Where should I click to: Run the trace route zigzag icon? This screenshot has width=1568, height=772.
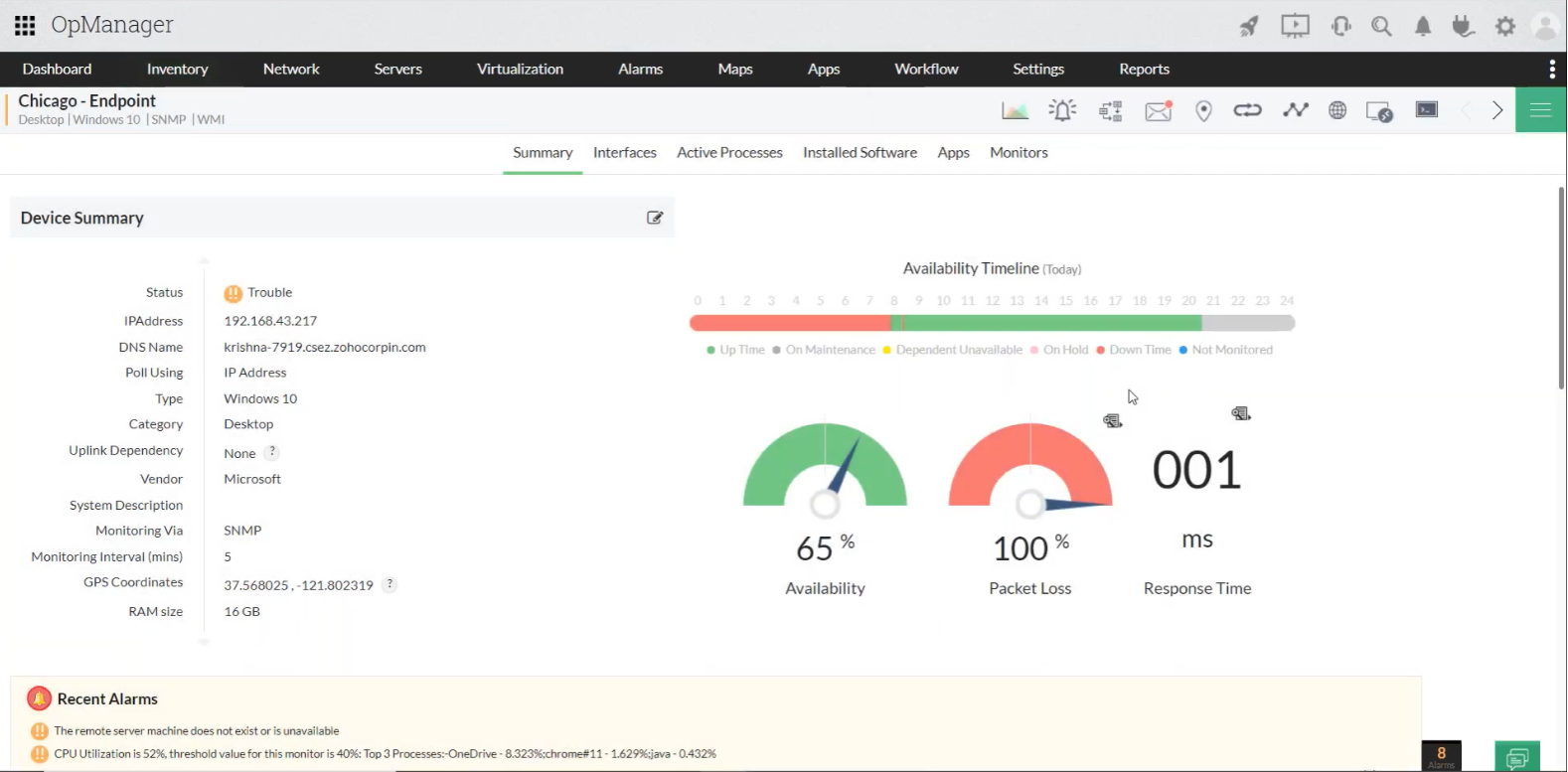click(x=1295, y=110)
